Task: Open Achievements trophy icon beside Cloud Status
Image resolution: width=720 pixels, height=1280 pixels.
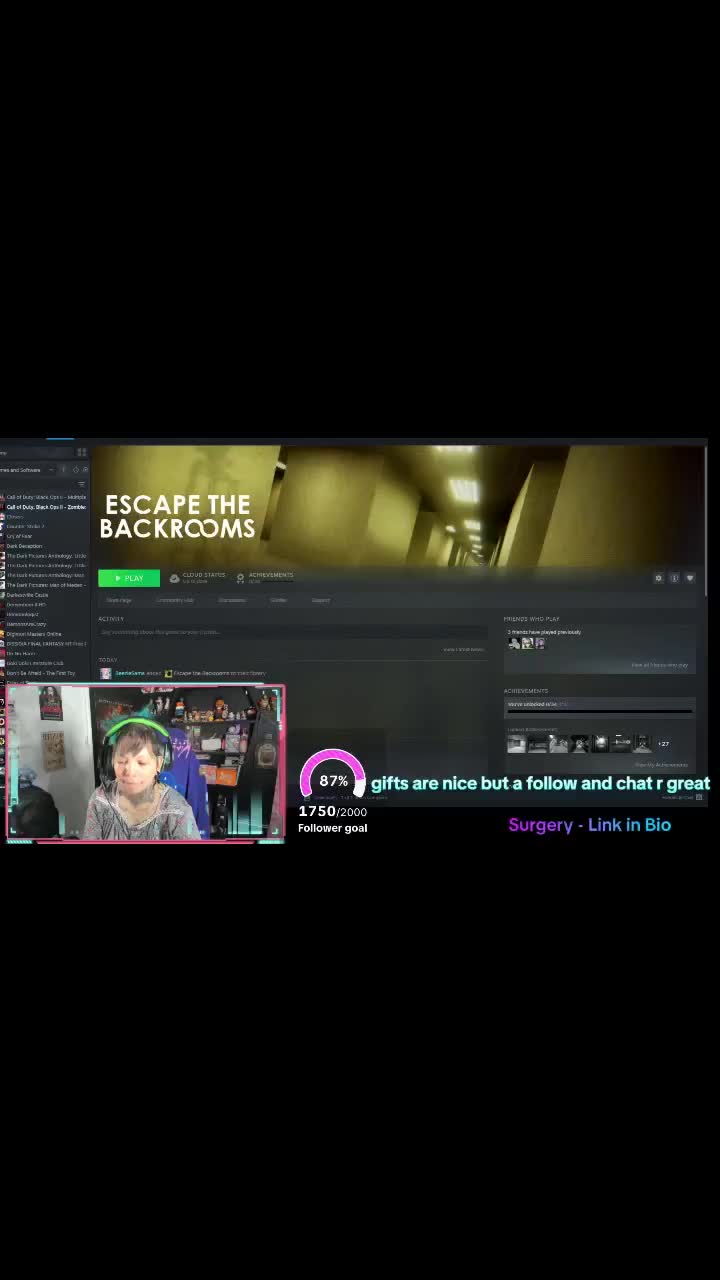Action: (240, 578)
